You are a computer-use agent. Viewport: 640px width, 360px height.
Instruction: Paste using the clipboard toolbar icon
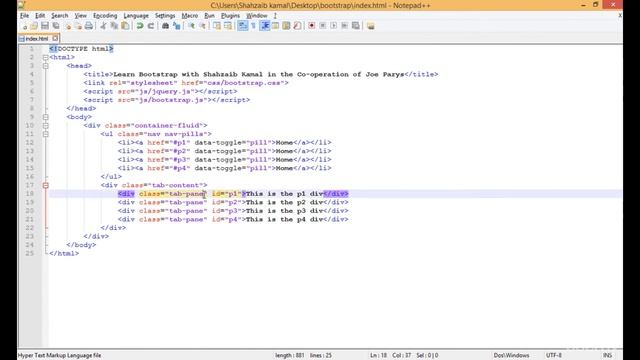point(125,26)
